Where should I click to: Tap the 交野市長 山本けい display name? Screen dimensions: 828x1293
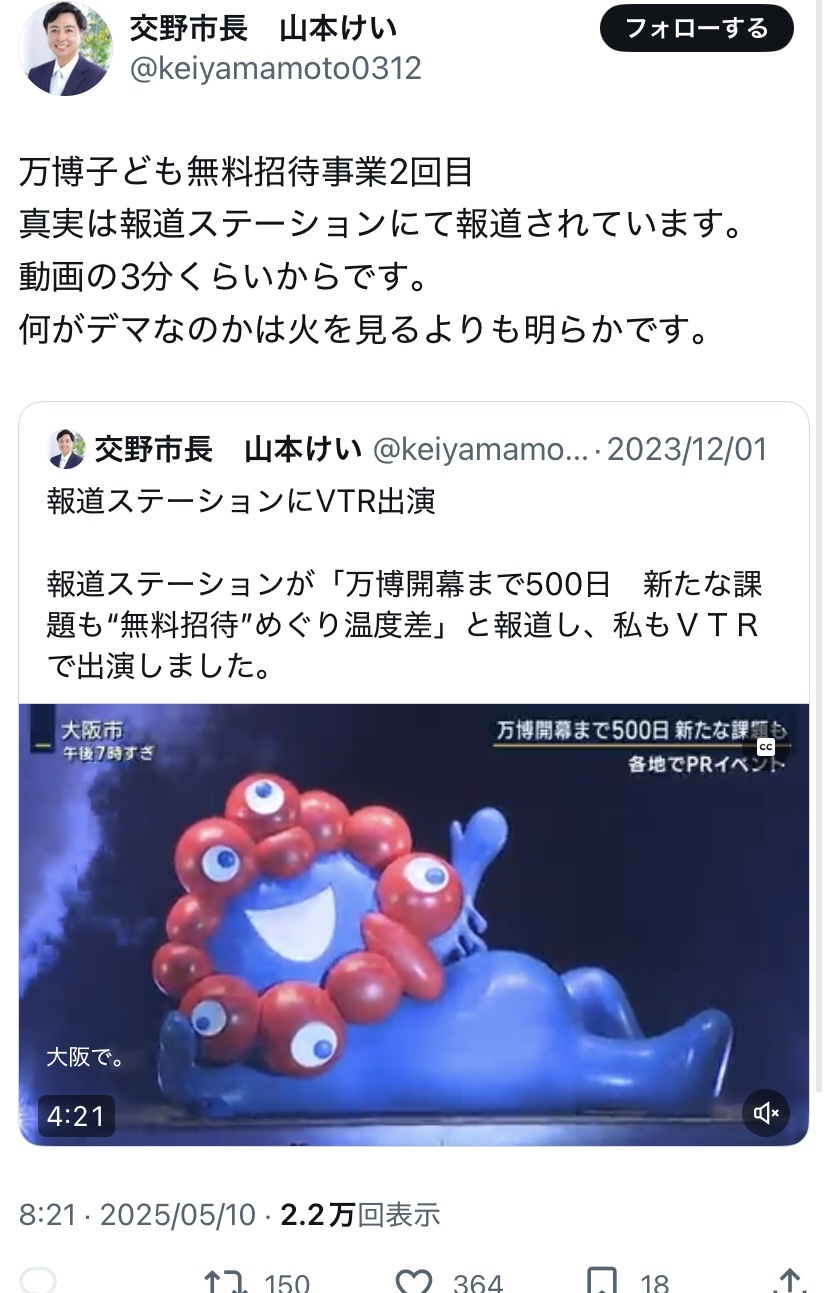(263, 28)
